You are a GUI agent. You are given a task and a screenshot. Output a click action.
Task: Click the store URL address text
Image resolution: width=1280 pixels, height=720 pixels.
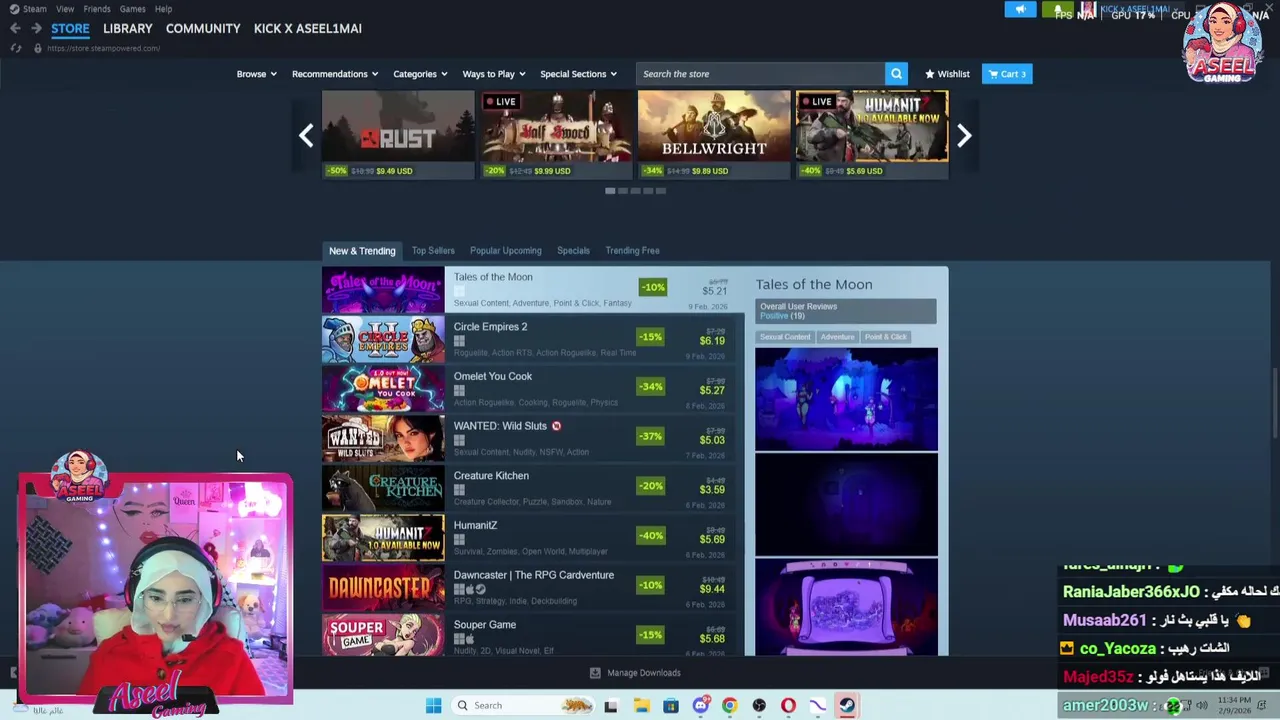tap(103, 48)
